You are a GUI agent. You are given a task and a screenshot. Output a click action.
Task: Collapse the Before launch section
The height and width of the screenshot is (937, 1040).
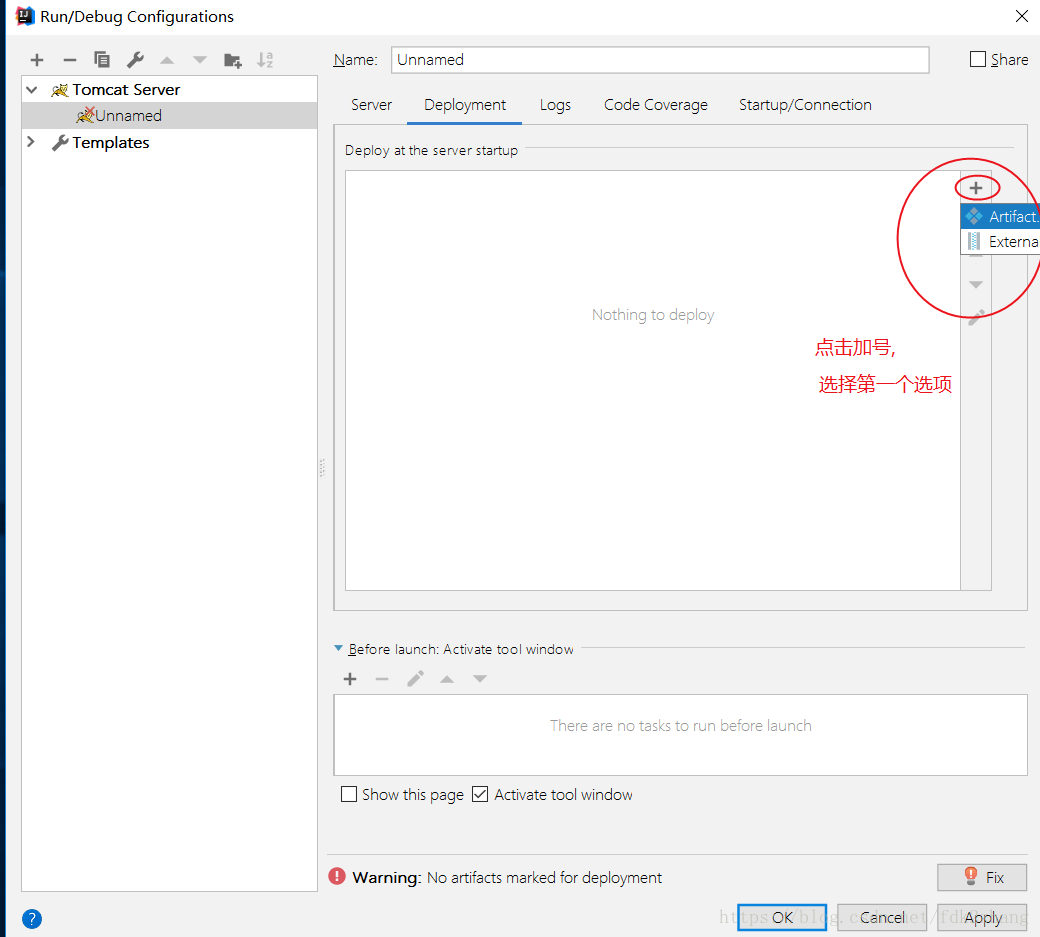(x=338, y=649)
